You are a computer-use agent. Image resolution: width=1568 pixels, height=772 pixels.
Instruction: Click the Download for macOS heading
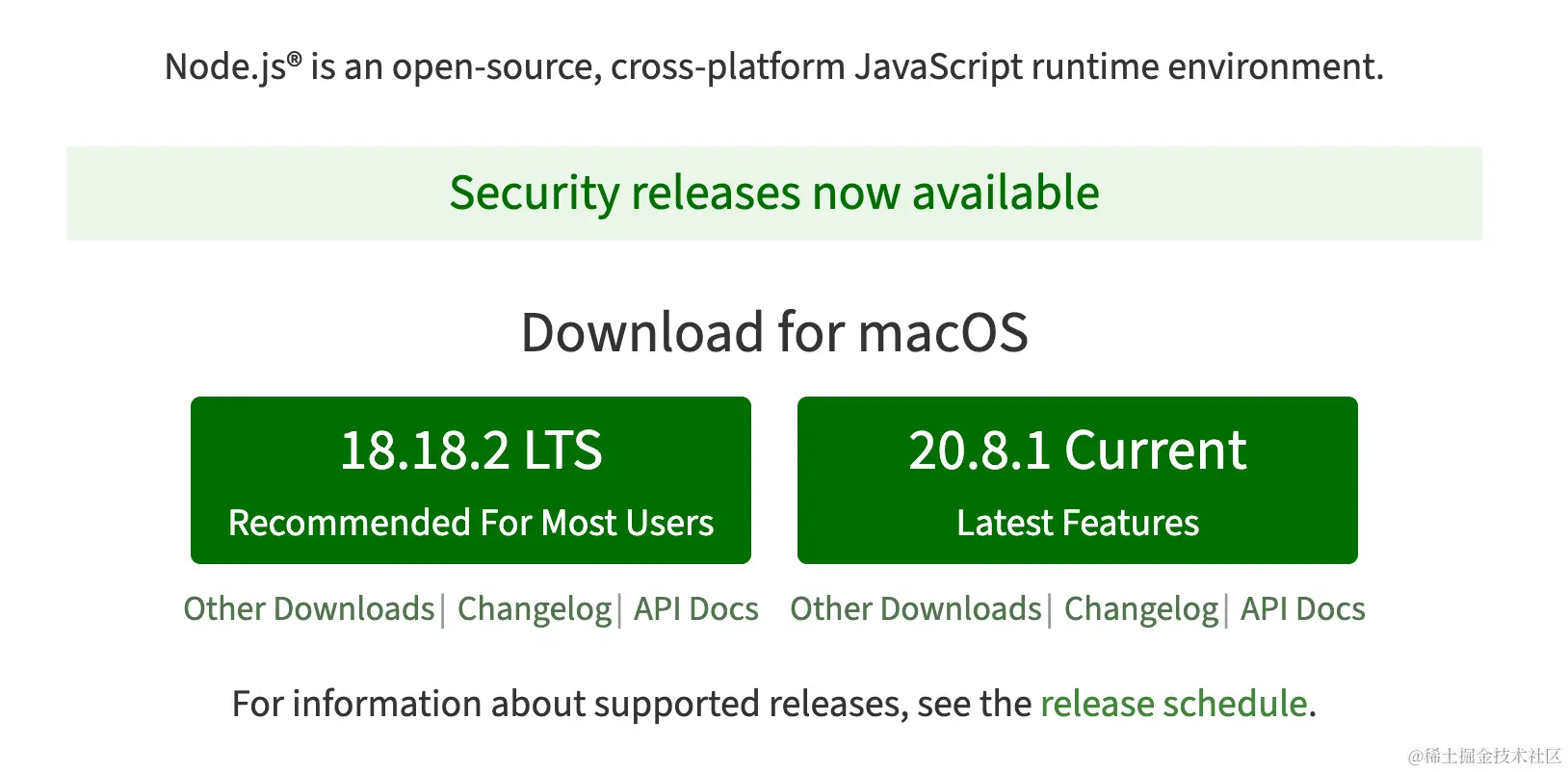(774, 331)
